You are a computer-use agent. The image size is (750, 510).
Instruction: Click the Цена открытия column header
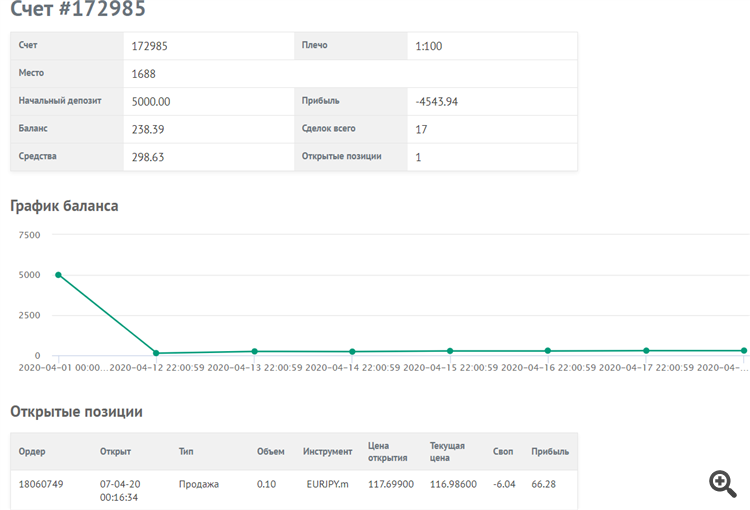(x=387, y=452)
